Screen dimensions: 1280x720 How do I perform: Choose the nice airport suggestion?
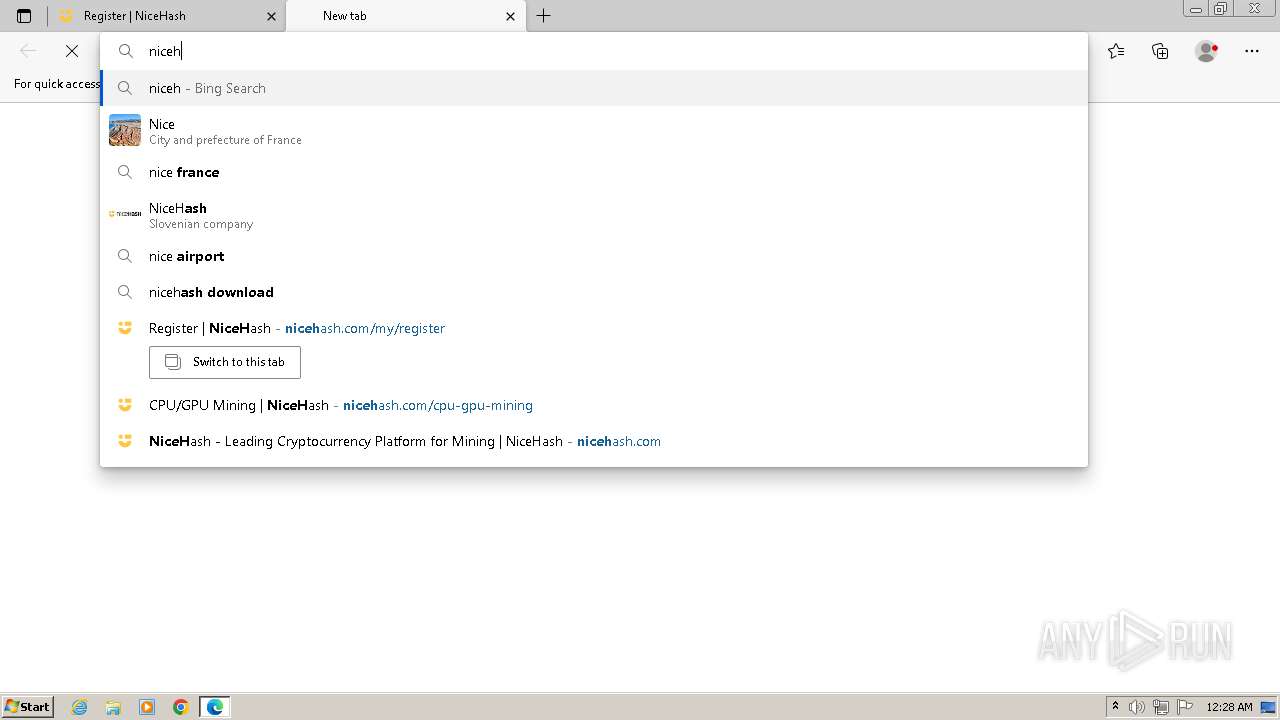click(594, 256)
